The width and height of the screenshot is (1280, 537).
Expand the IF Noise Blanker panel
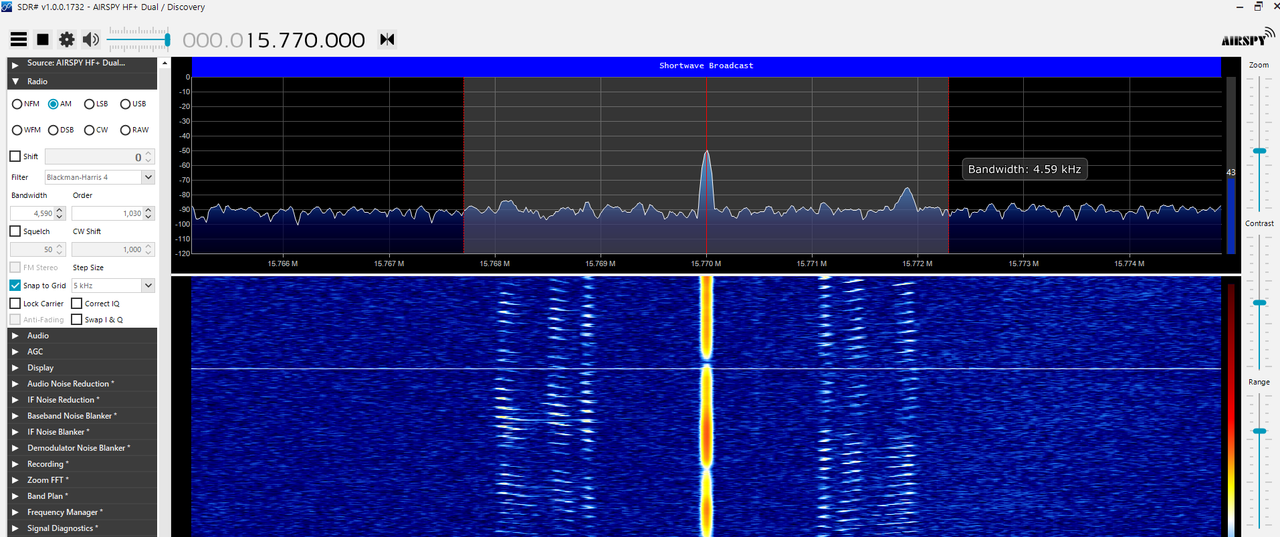83,431
